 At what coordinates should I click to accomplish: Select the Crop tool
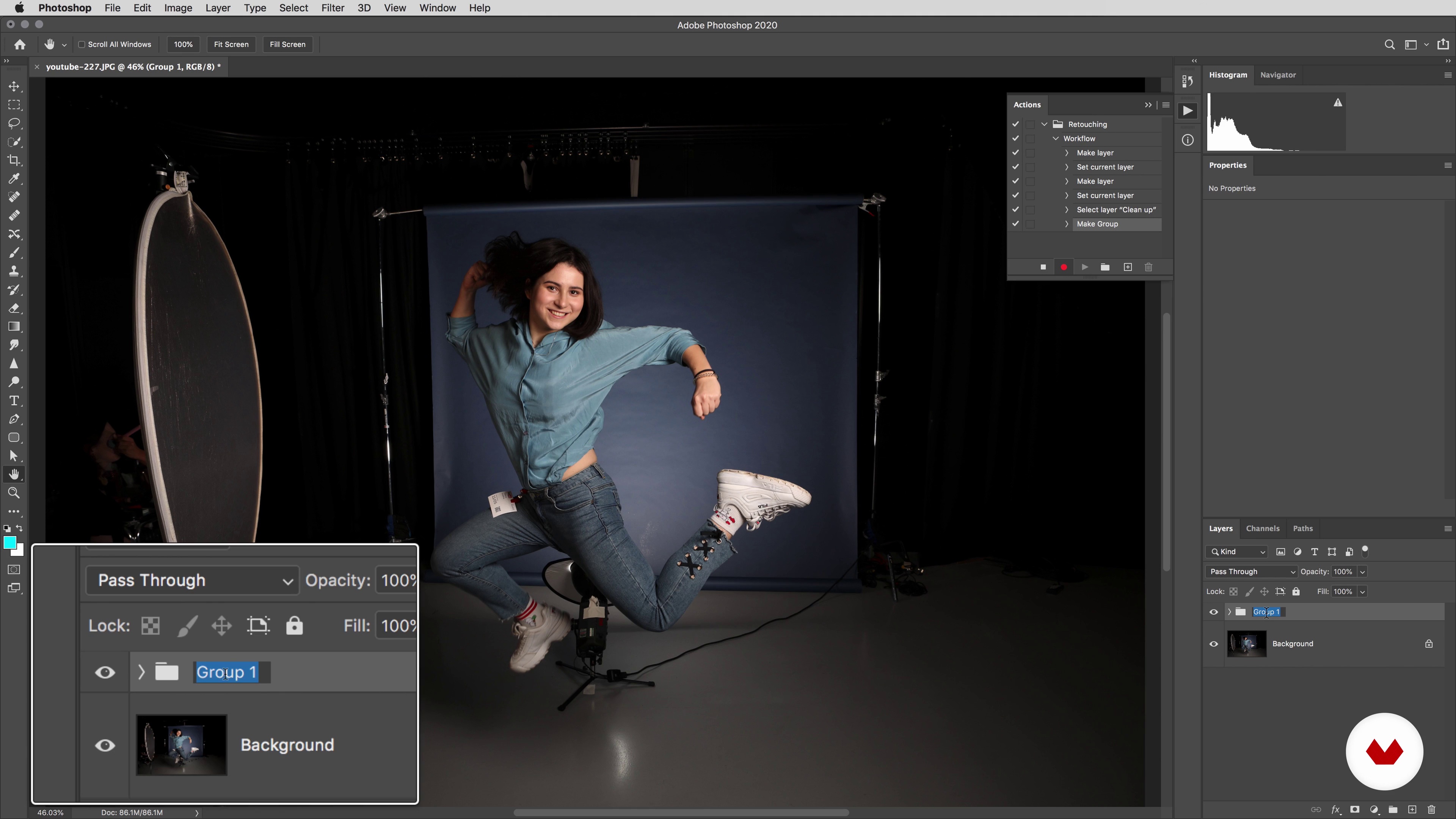click(x=14, y=160)
